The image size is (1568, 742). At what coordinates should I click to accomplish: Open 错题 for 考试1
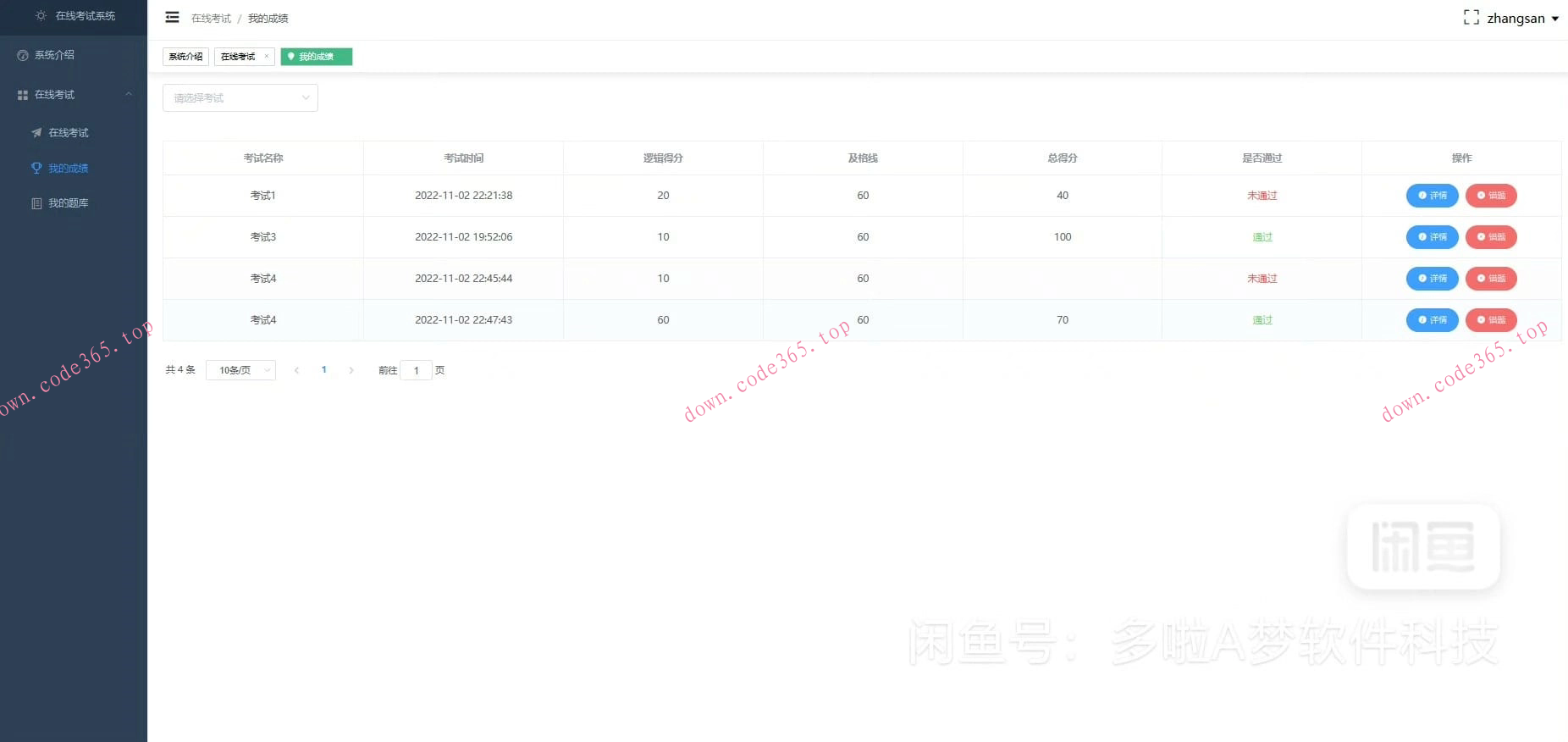coord(1491,196)
